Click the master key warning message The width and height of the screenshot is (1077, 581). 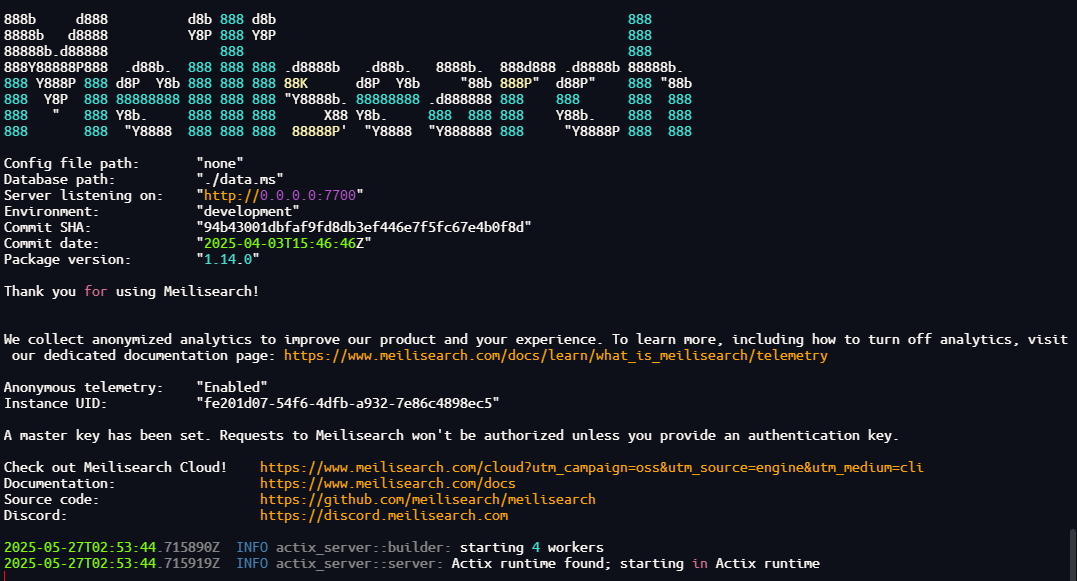tap(451, 435)
